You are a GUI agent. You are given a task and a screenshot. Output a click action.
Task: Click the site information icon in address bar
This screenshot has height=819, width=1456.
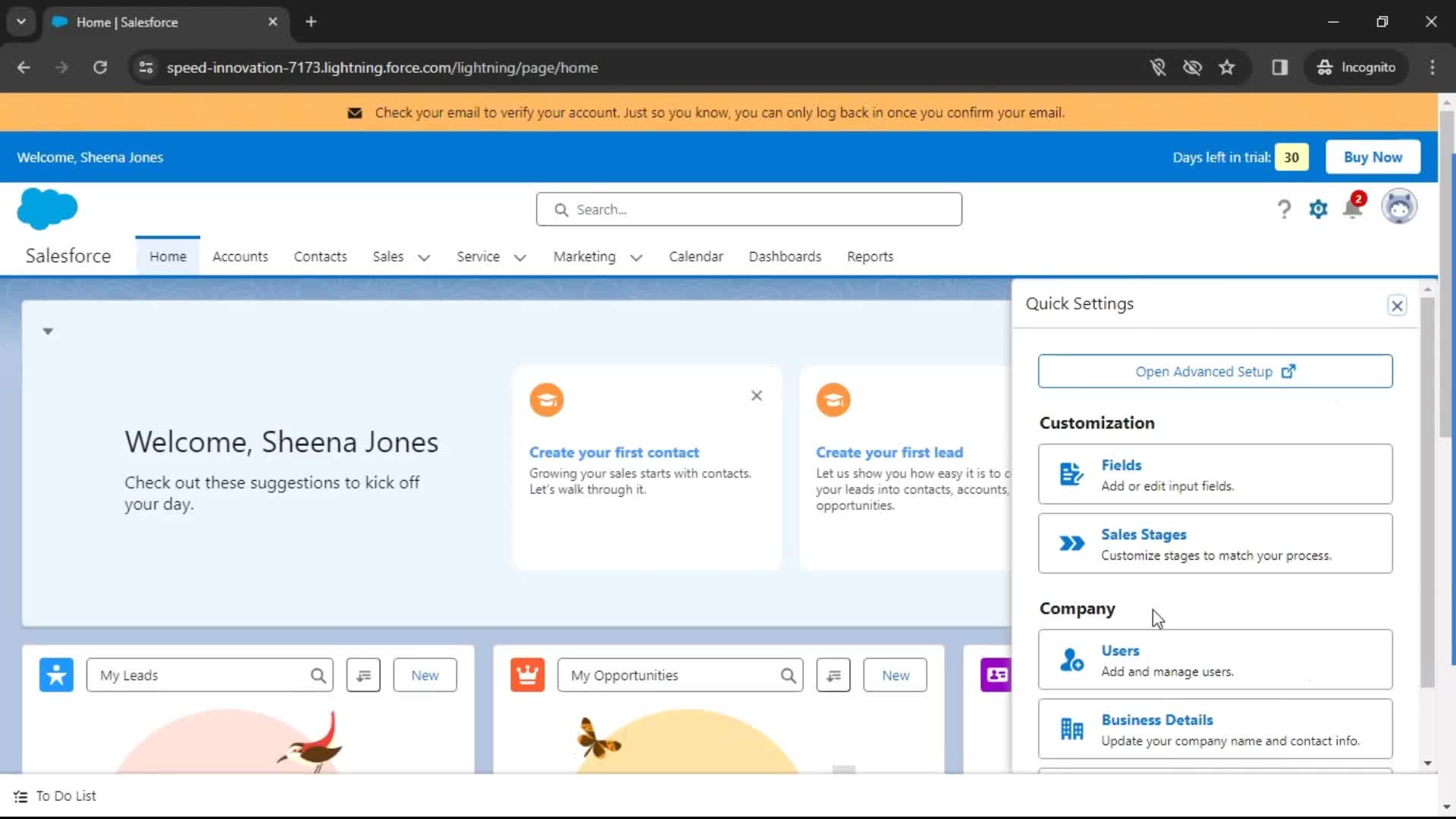(x=146, y=67)
